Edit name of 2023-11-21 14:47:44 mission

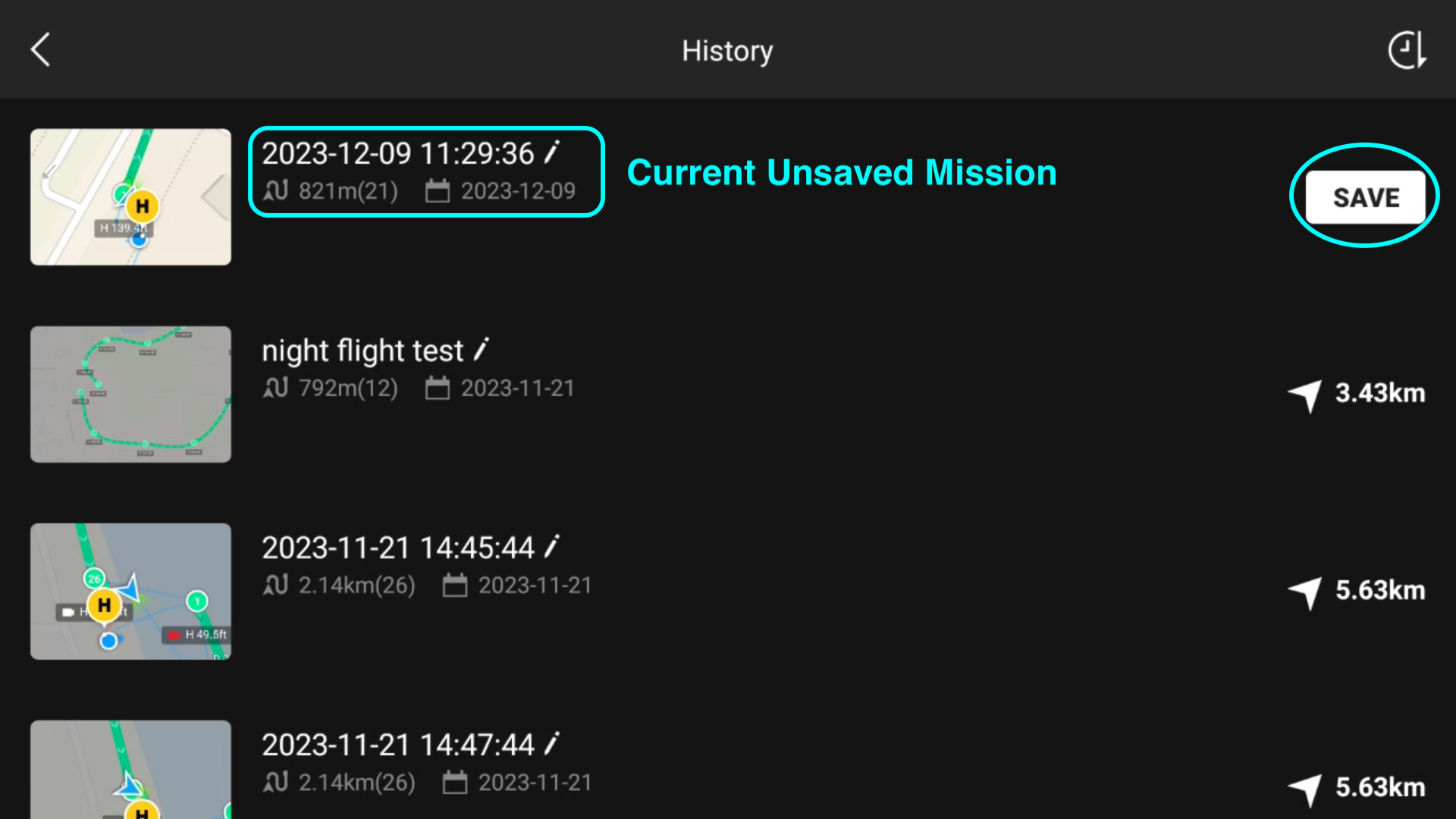click(552, 744)
